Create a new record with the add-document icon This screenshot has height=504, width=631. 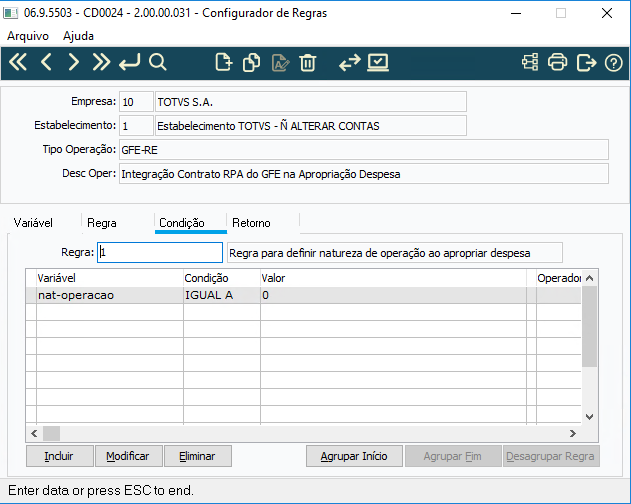click(224, 62)
